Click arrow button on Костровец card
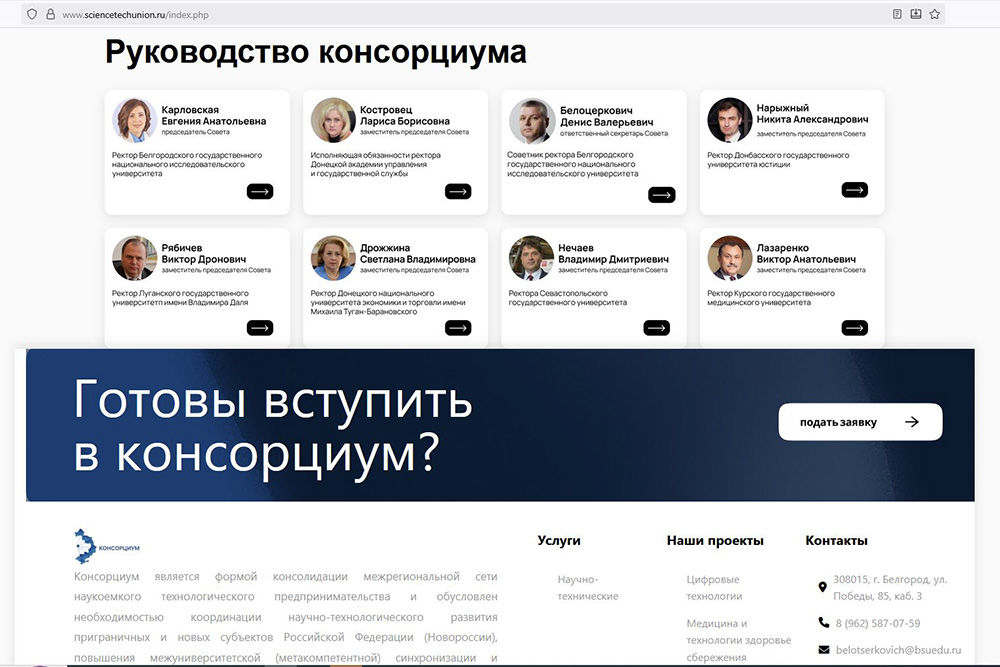Screen dimensions: 1000x667 (458, 192)
